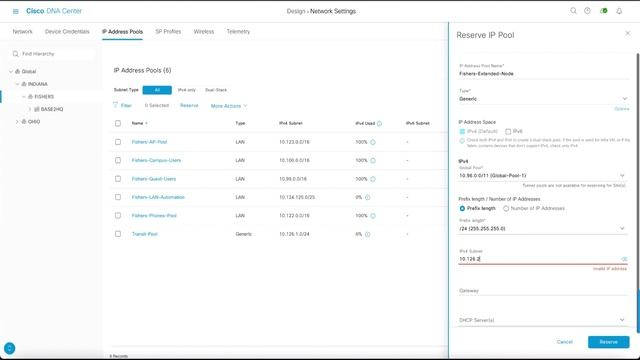640x360 pixels.
Task: Check the Fishers-Campus-Users row checkbox
Action: pyautogui.click(x=118, y=160)
